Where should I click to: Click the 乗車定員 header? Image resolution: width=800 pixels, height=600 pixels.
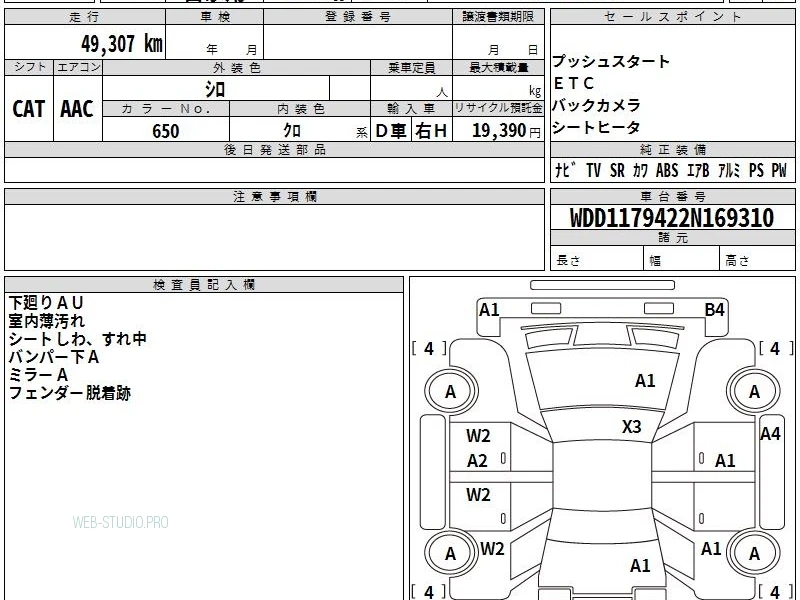pos(411,68)
